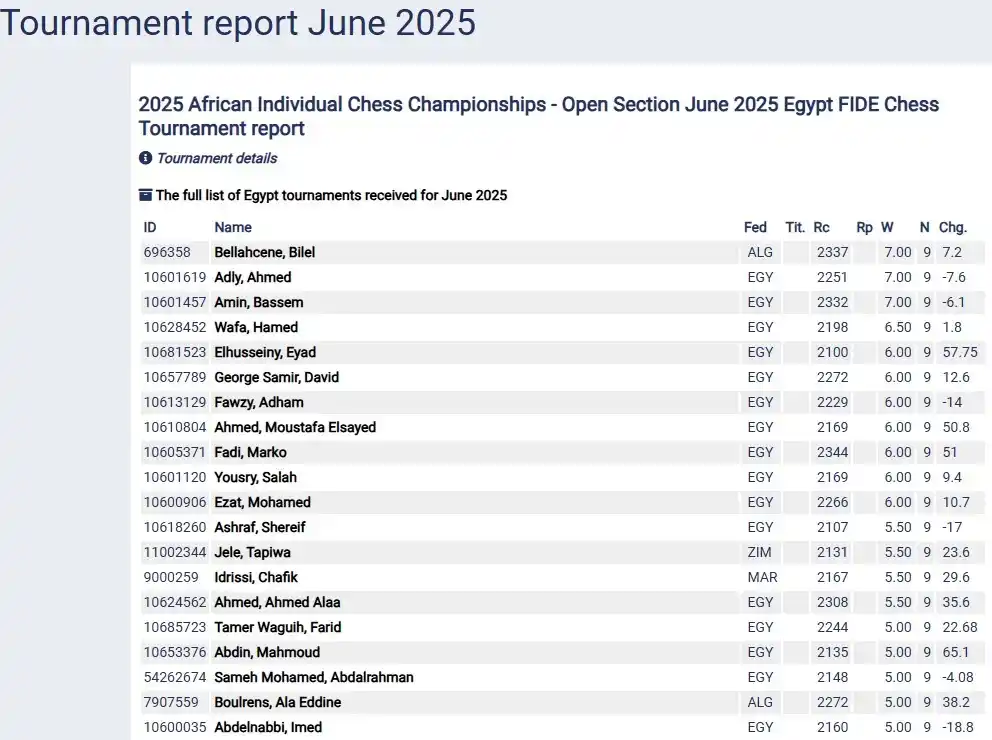Open player Elhusseiny, Eyad
Image resolution: width=992 pixels, height=740 pixels.
(265, 352)
